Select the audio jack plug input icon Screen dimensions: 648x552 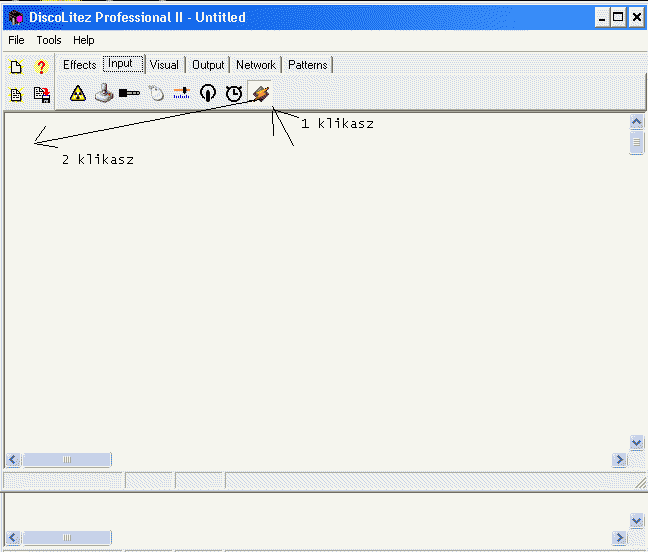tap(129, 93)
